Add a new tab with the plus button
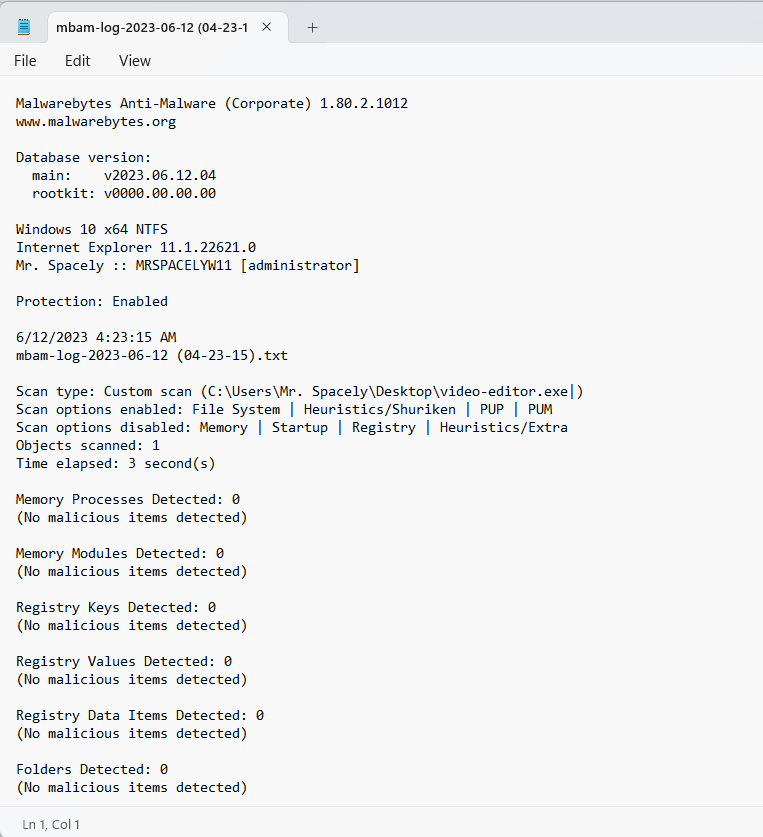Image resolution: width=763 pixels, height=837 pixels. (312, 27)
